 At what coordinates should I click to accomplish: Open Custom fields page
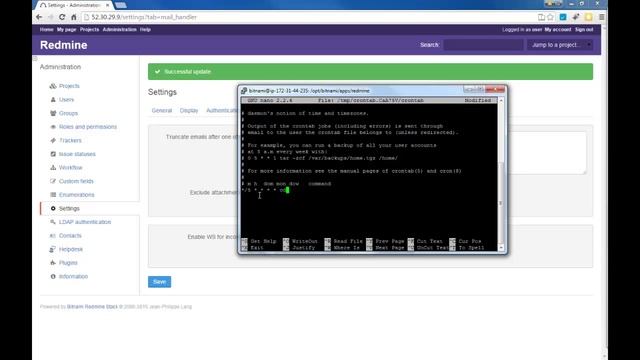[76, 181]
